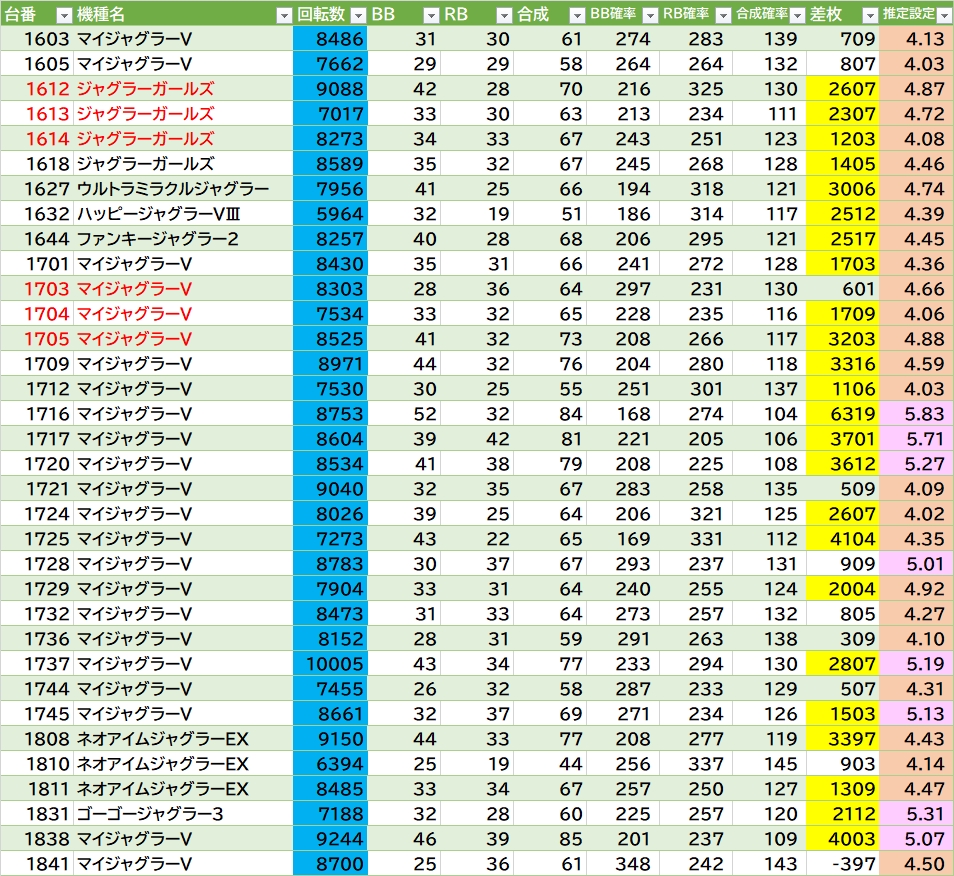Select the 台番 header cell
This screenshot has width=954, height=876.
pyautogui.click(x=37, y=13)
